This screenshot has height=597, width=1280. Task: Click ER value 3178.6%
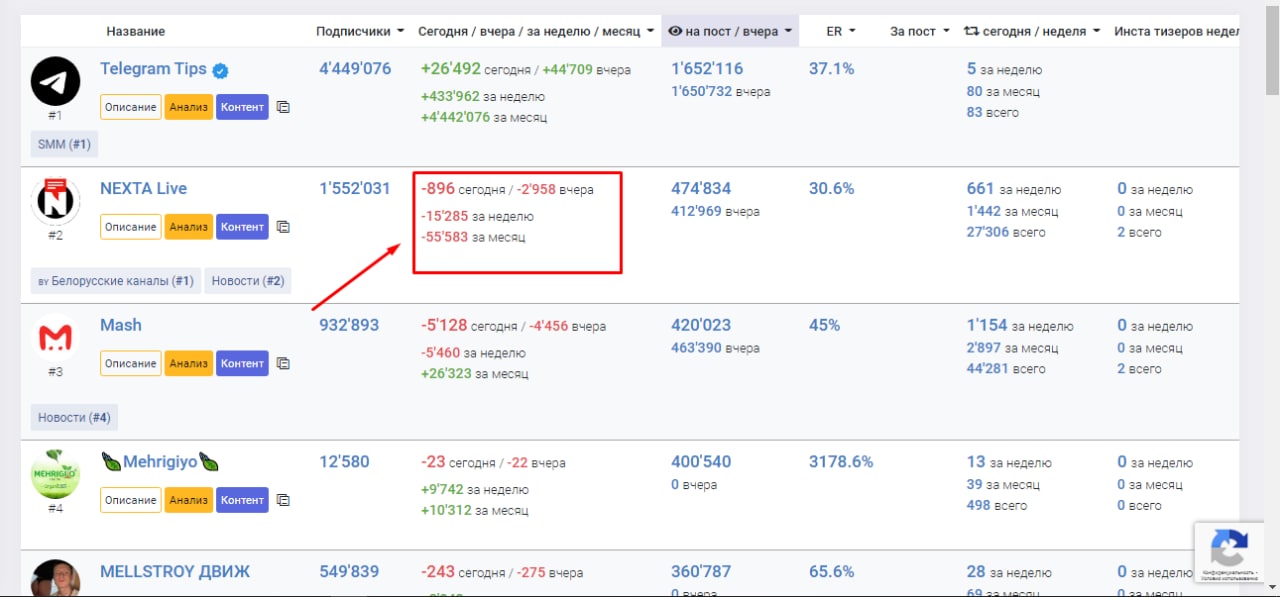pos(841,462)
